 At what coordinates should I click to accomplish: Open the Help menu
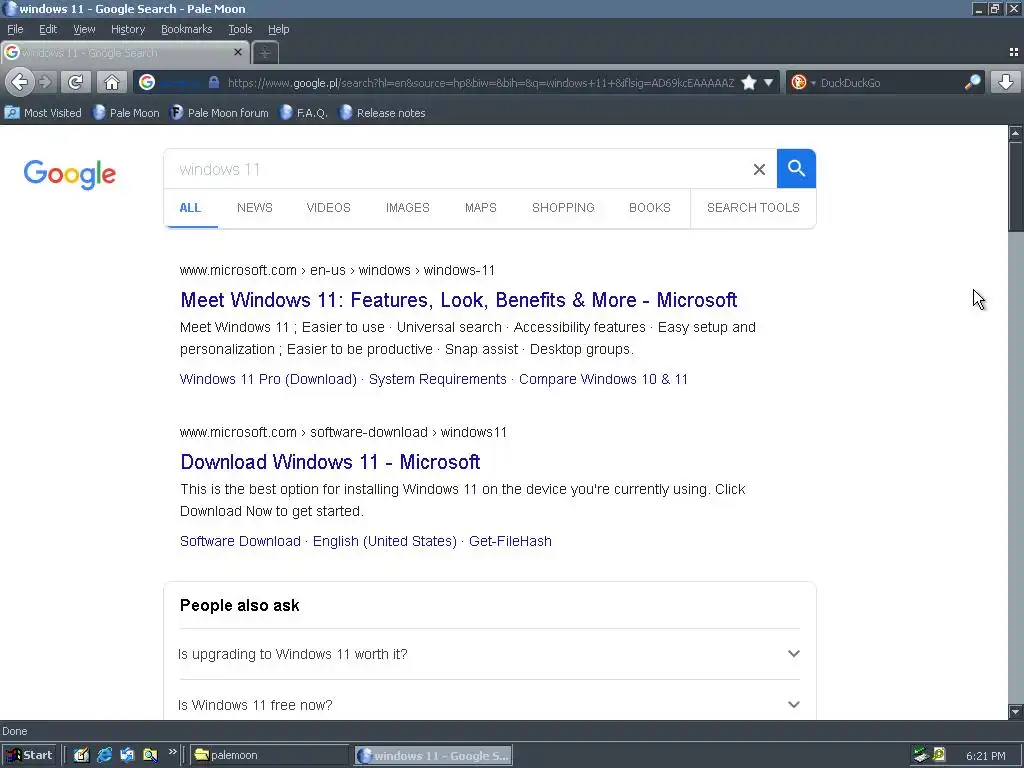[x=279, y=29]
